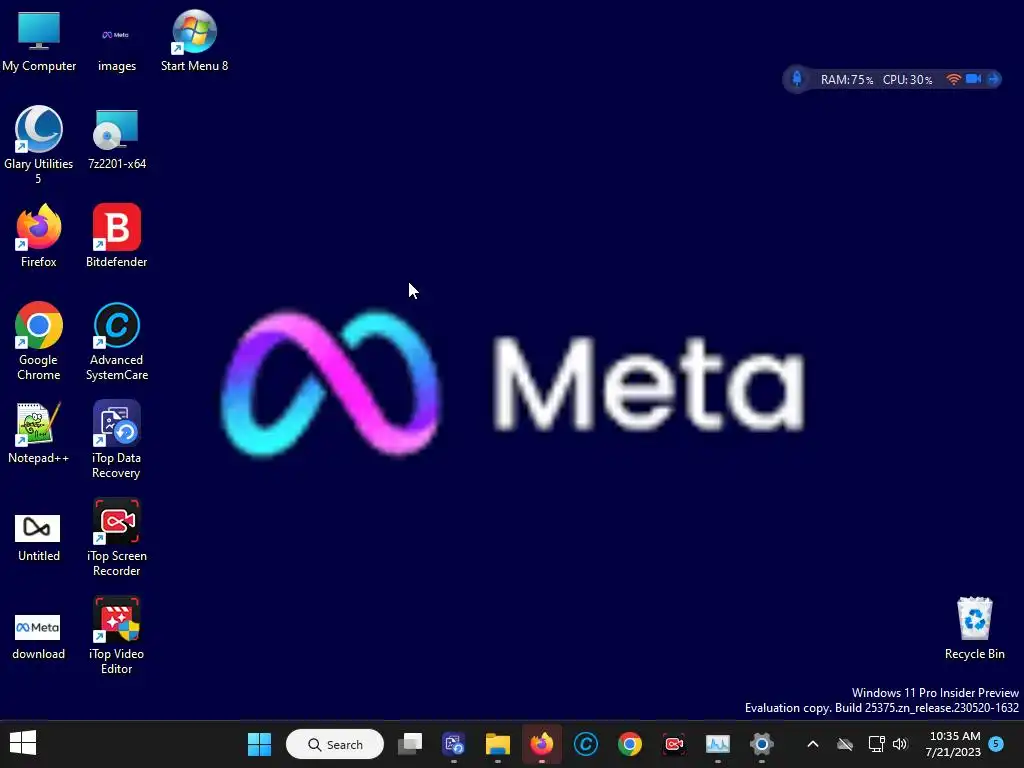Launch Firefox from the desktop

39,236
